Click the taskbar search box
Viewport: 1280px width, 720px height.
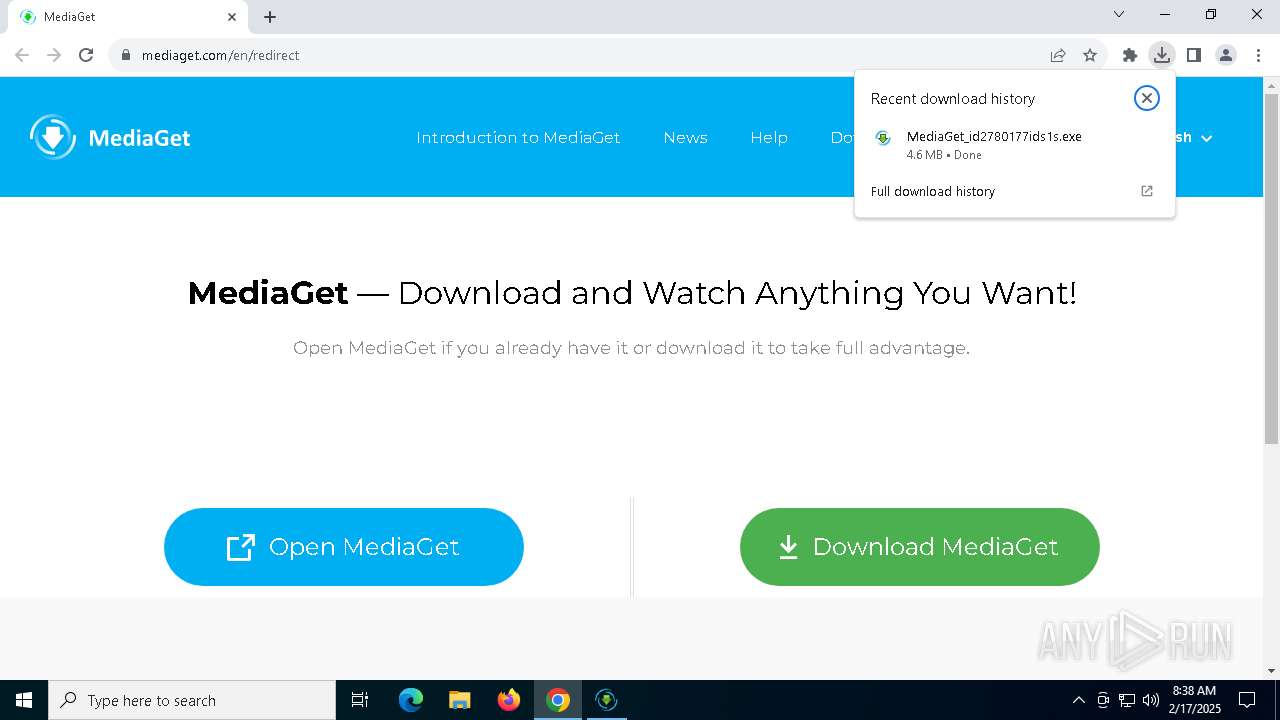click(x=192, y=700)
